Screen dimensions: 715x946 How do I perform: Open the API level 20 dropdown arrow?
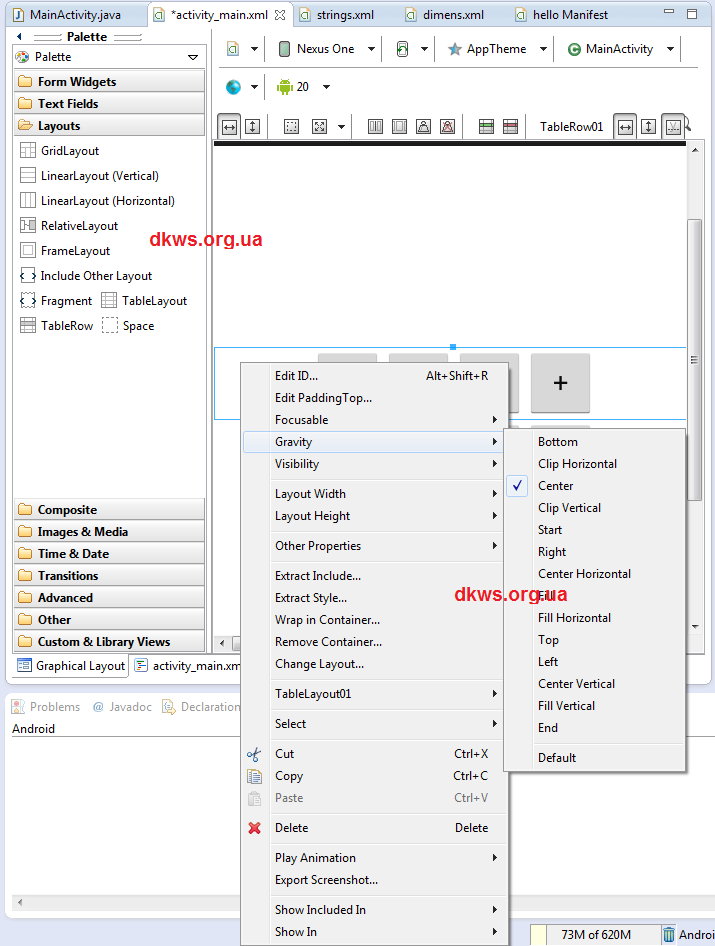click(326, 87)
